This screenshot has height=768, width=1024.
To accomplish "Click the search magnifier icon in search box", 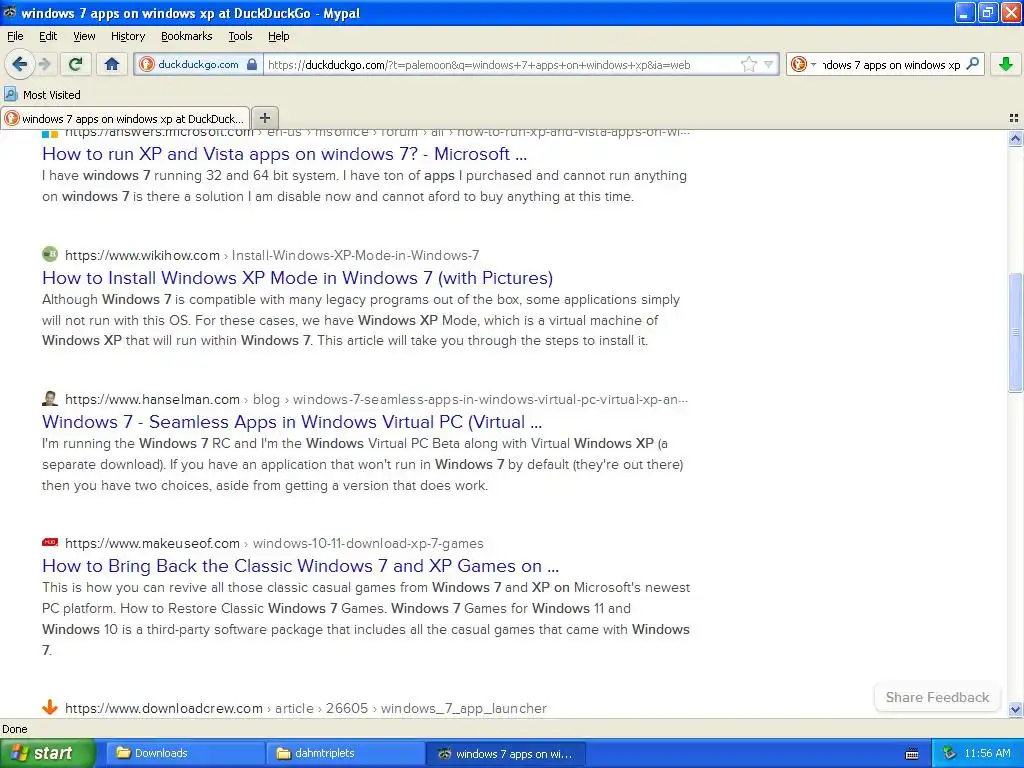I will pyautogui.click(x=972, y=64).
